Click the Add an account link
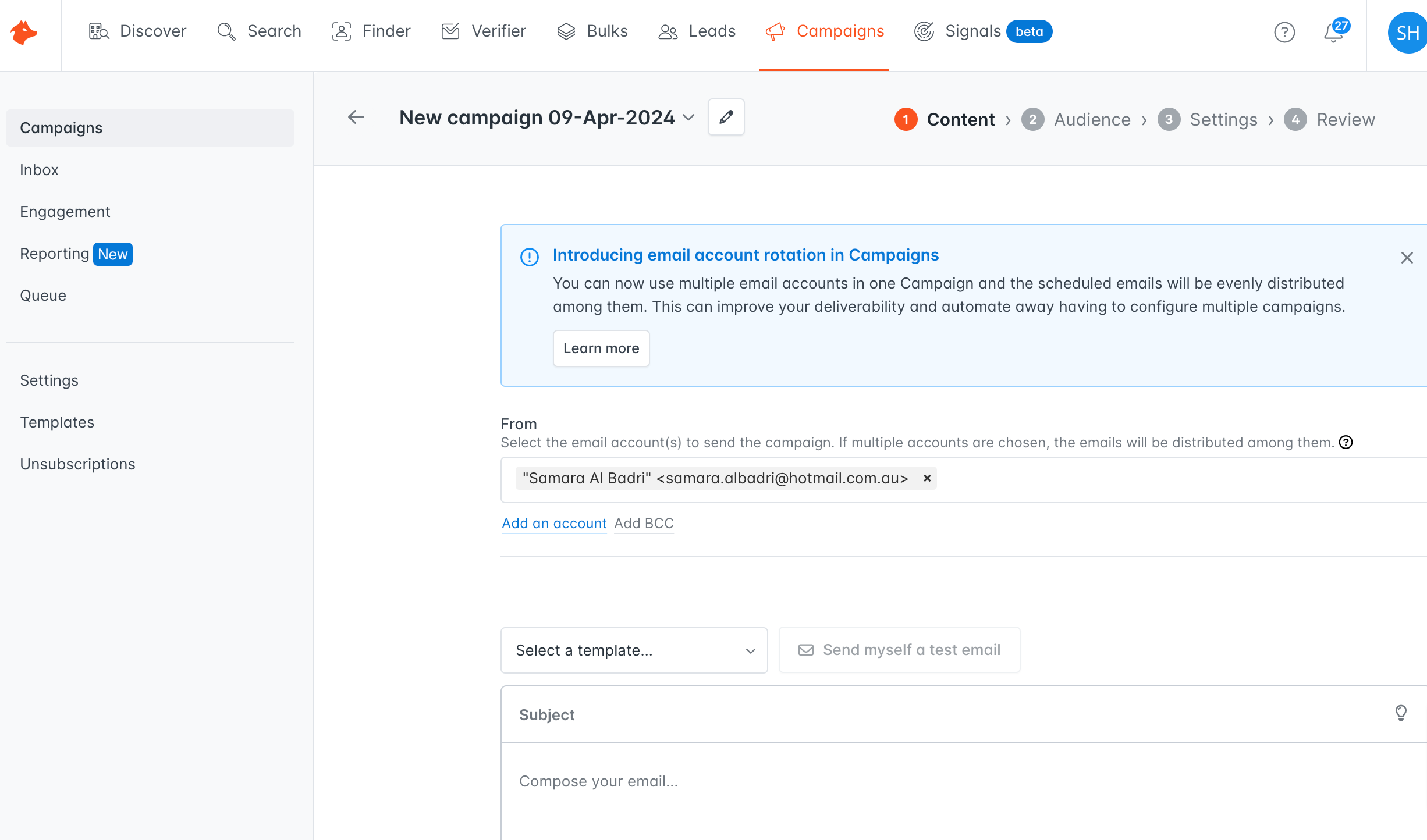1427x840 pixels. (x=554, y=524)
